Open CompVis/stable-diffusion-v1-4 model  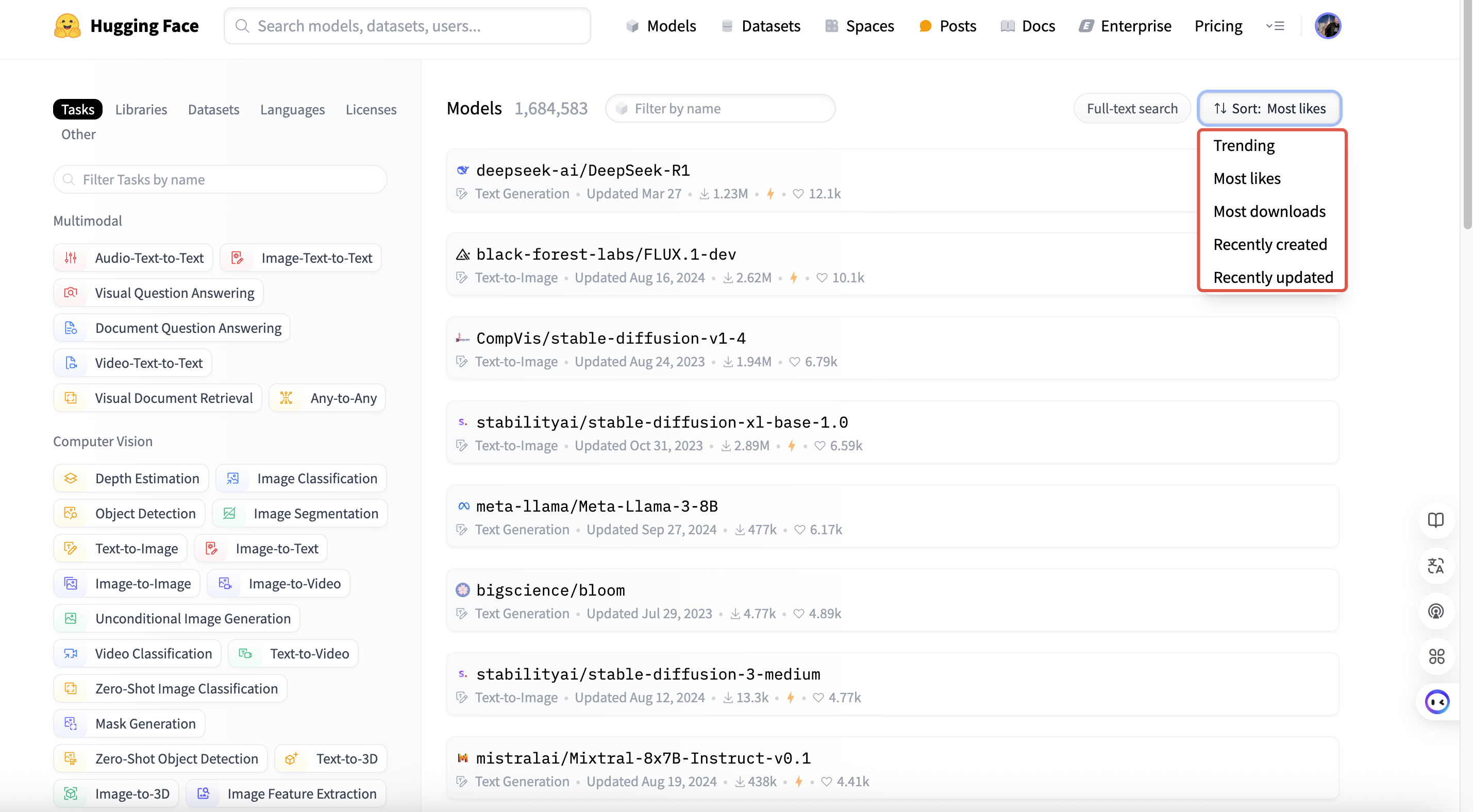pyautogui.click(x=611, y=338)
